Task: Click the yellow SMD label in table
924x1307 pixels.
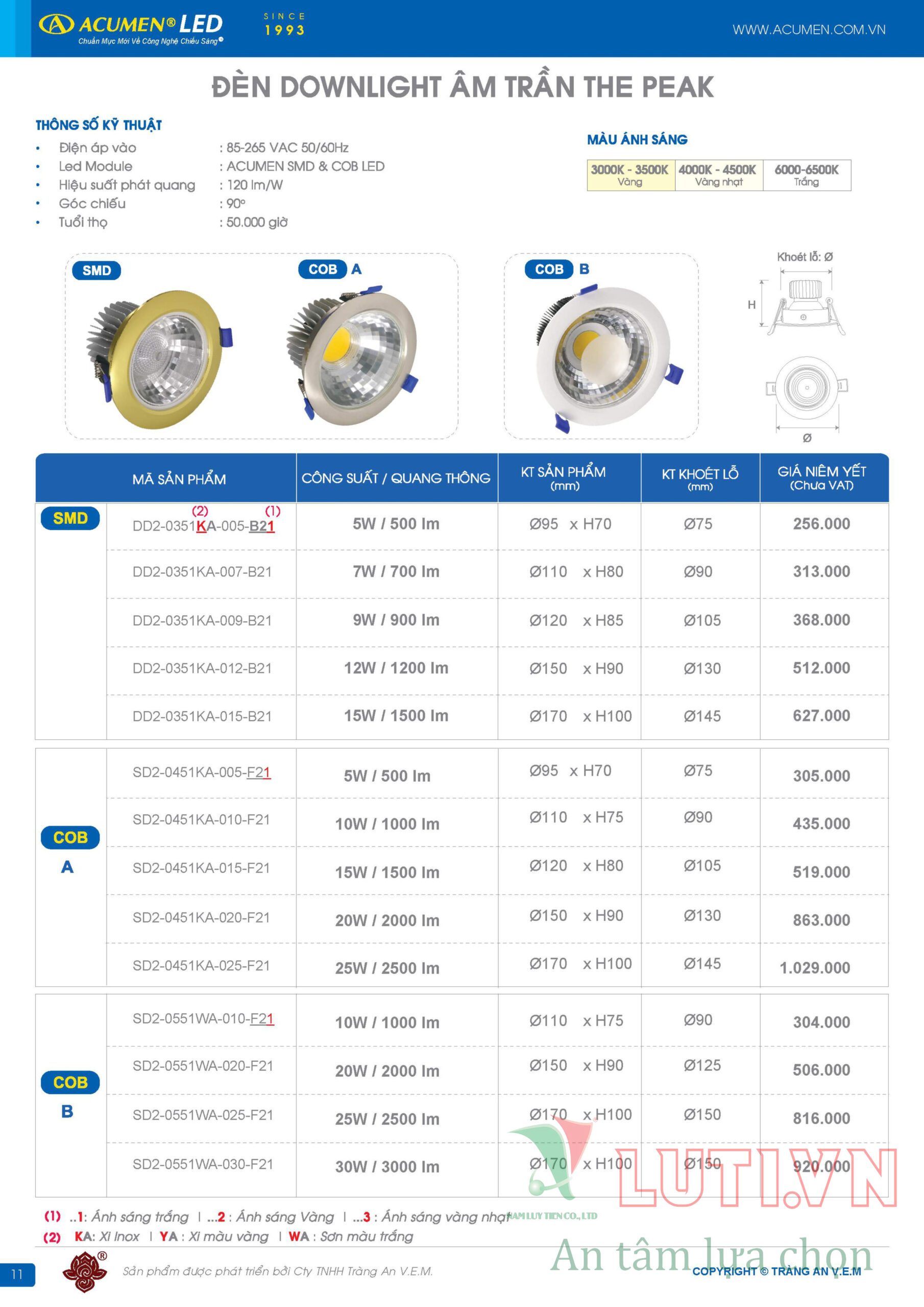Action: pos(70,518)
